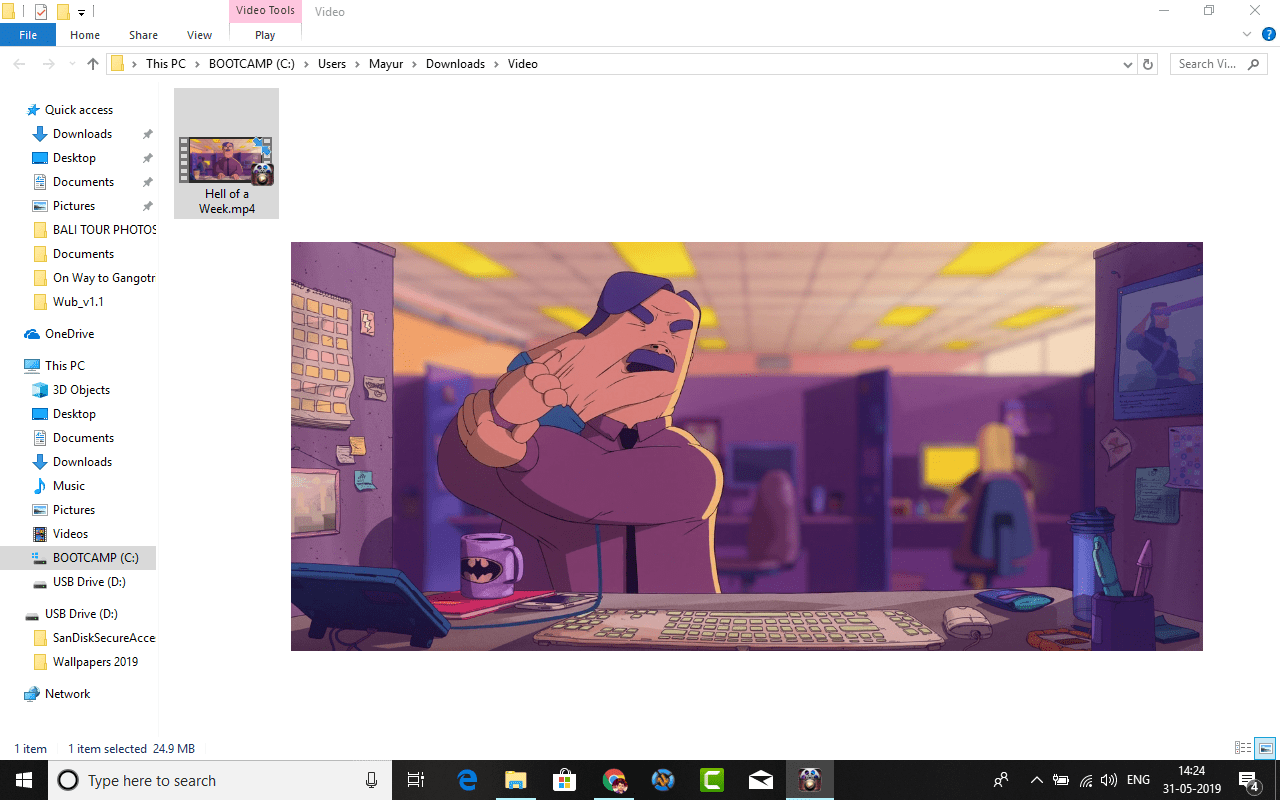The height and width of the screenshot is (800, 1280).
Task: Open the View ribbon tab
Action: (199, 35)
